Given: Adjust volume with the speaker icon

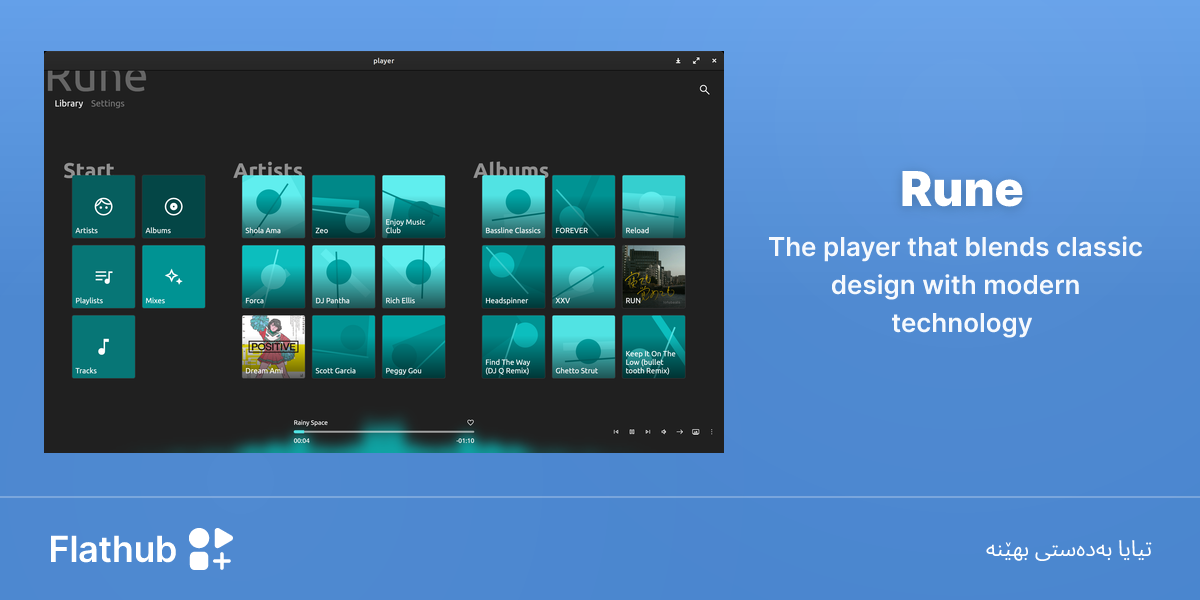Looking at the screenshot, I should pos(664,432).
